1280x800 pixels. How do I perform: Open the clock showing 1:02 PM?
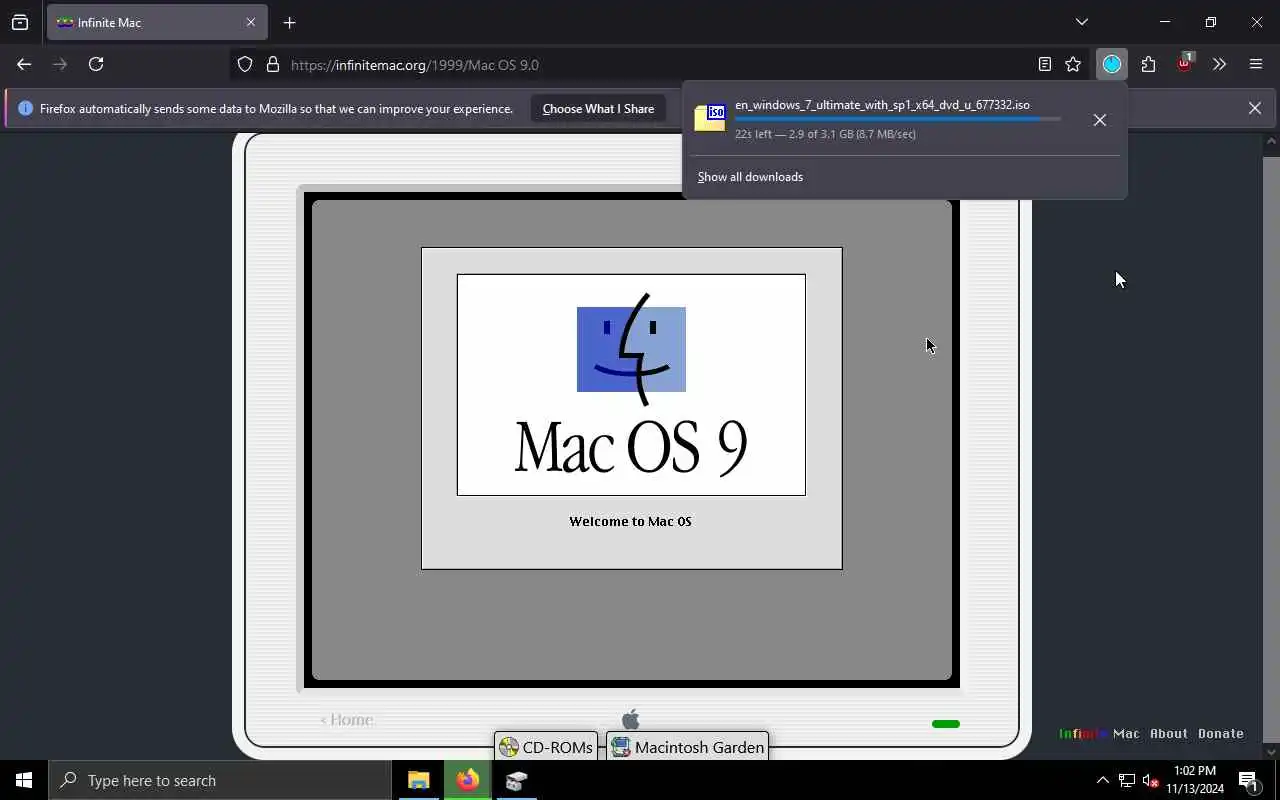pos(1194,780)
